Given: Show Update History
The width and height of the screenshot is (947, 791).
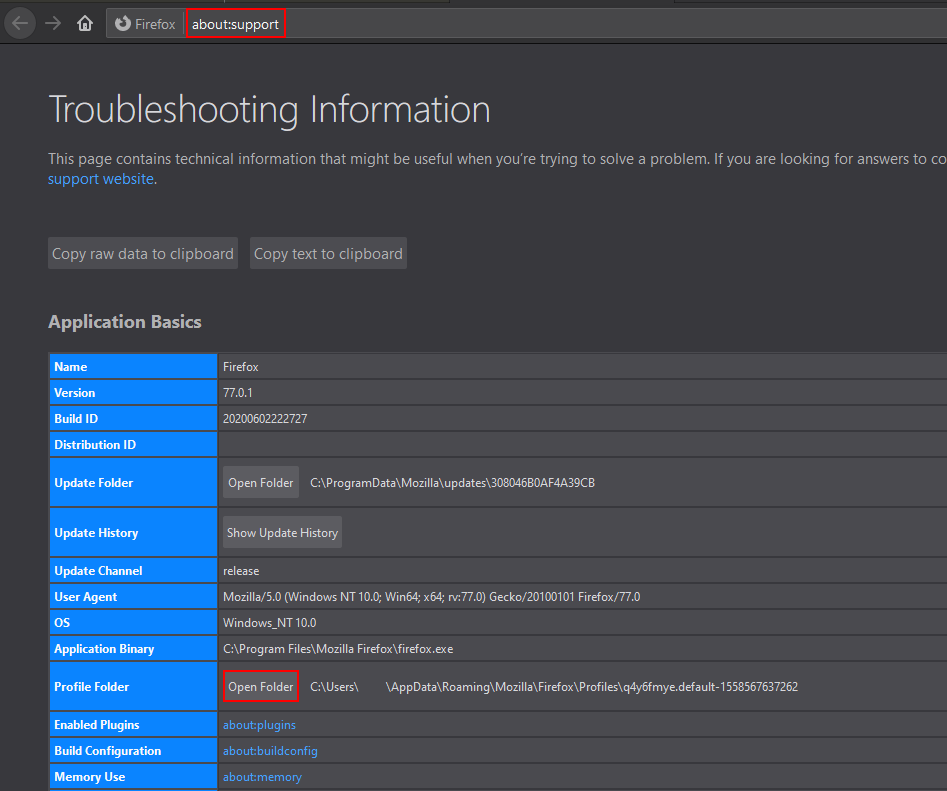Looking at the screenshot, I should tap(282, 533).
